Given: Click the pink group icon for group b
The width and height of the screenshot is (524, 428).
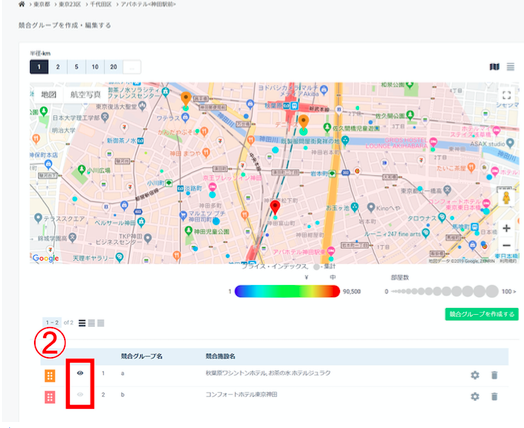Looking at the screenshot, I should pos(50,397).
